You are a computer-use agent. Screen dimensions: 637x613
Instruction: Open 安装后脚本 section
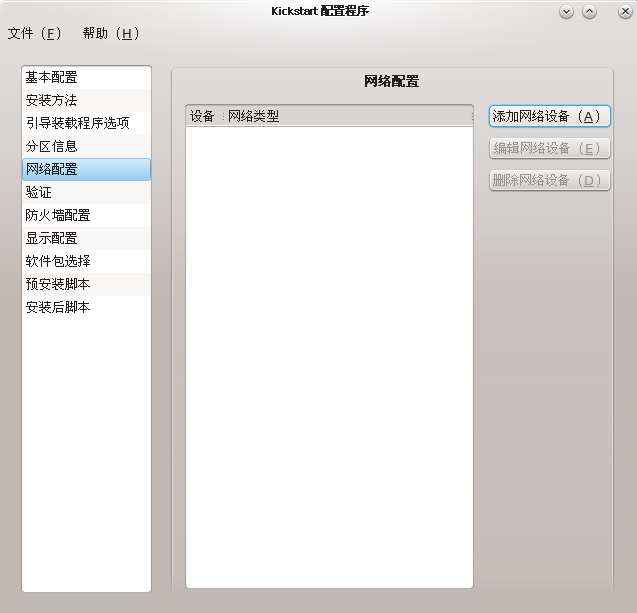click(86, 307)
